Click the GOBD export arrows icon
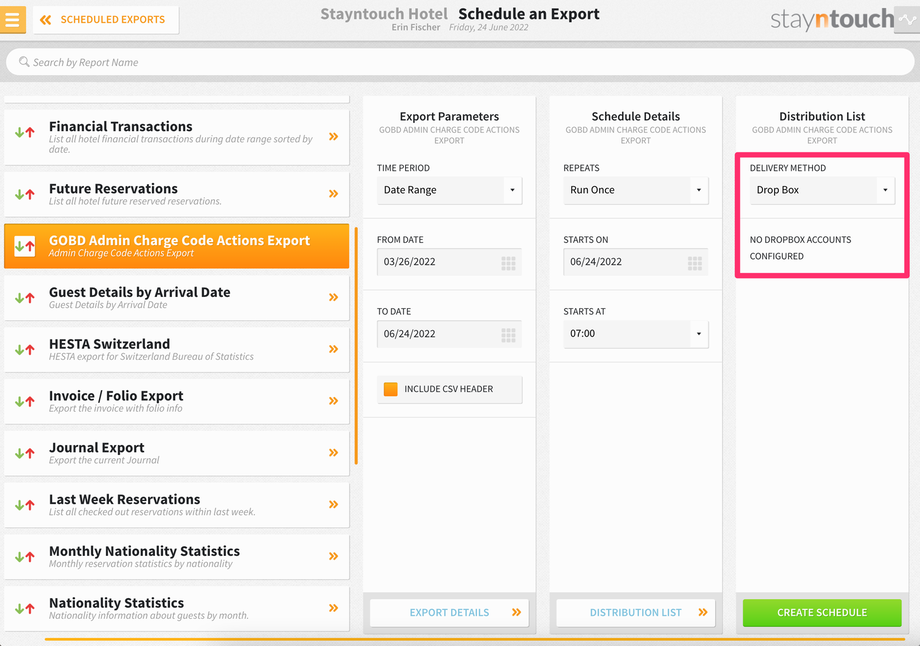 [25, 246]
